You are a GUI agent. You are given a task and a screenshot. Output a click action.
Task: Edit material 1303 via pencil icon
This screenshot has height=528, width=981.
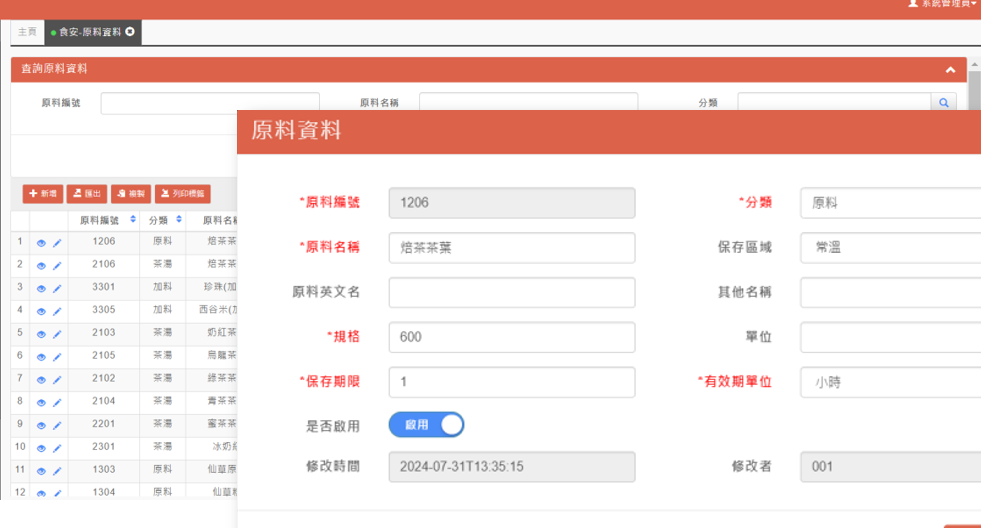pyautogui.click(x=57, y=471)
